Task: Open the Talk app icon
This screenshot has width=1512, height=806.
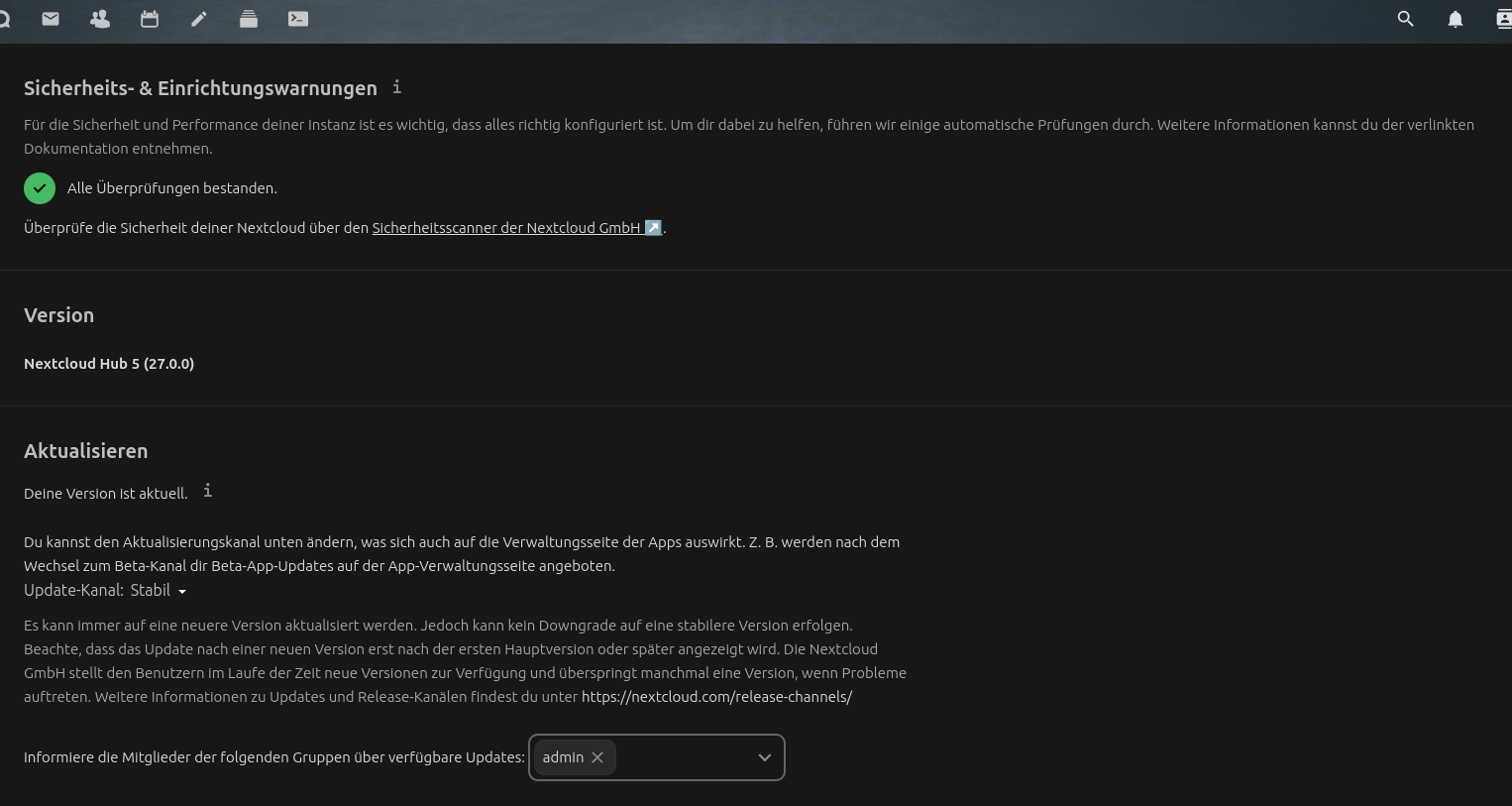Action: click(4, 19)
